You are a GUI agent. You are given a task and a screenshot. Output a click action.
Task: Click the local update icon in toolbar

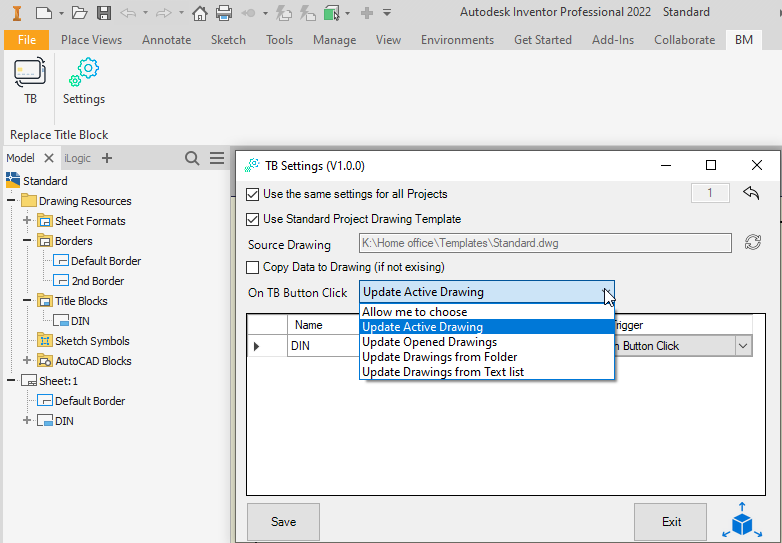tap(284, 12)
